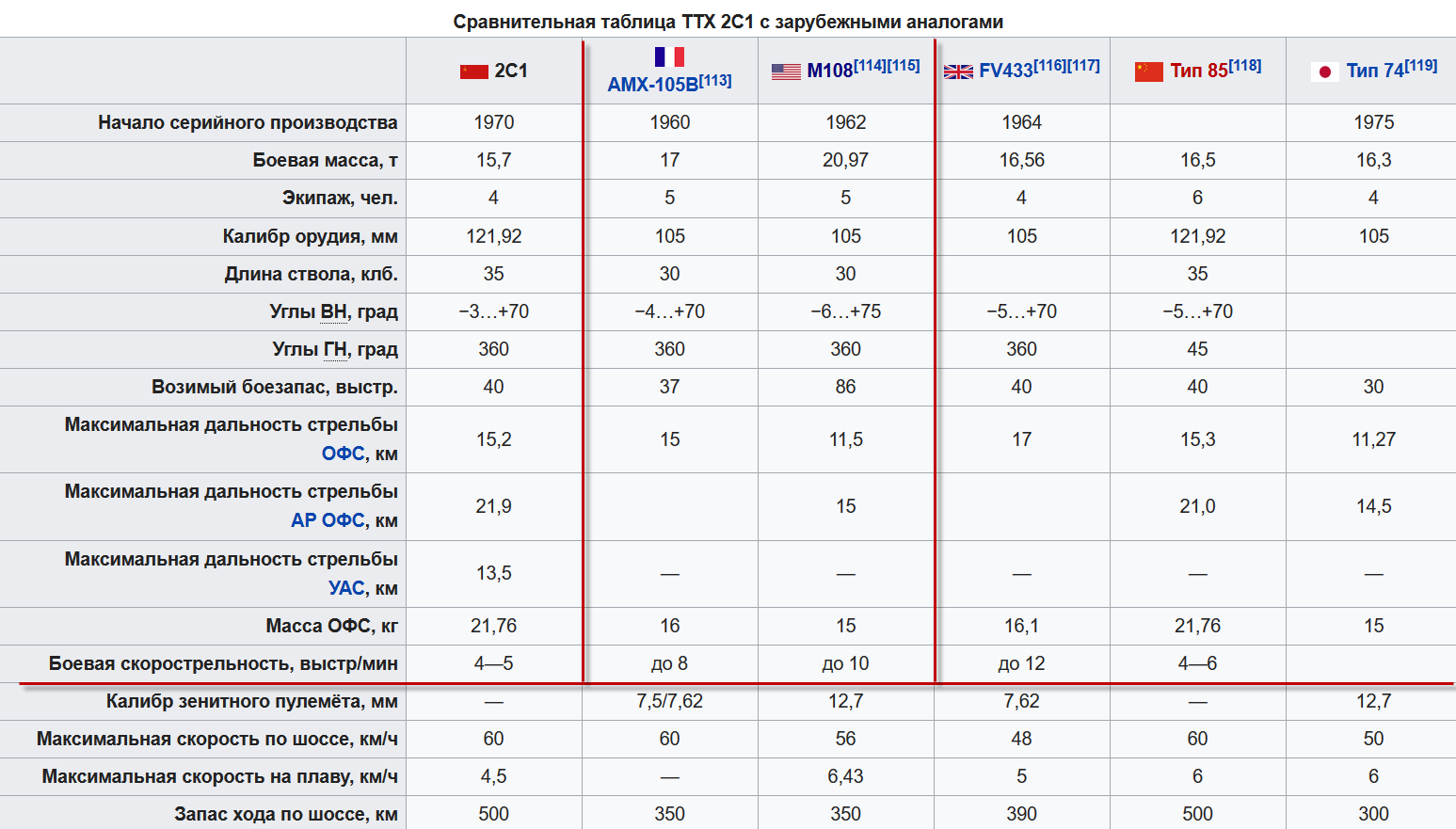Screen dimensions: 1456x829
Task: Click the 16,56 combat mass value
Action: pos(1022,160)
